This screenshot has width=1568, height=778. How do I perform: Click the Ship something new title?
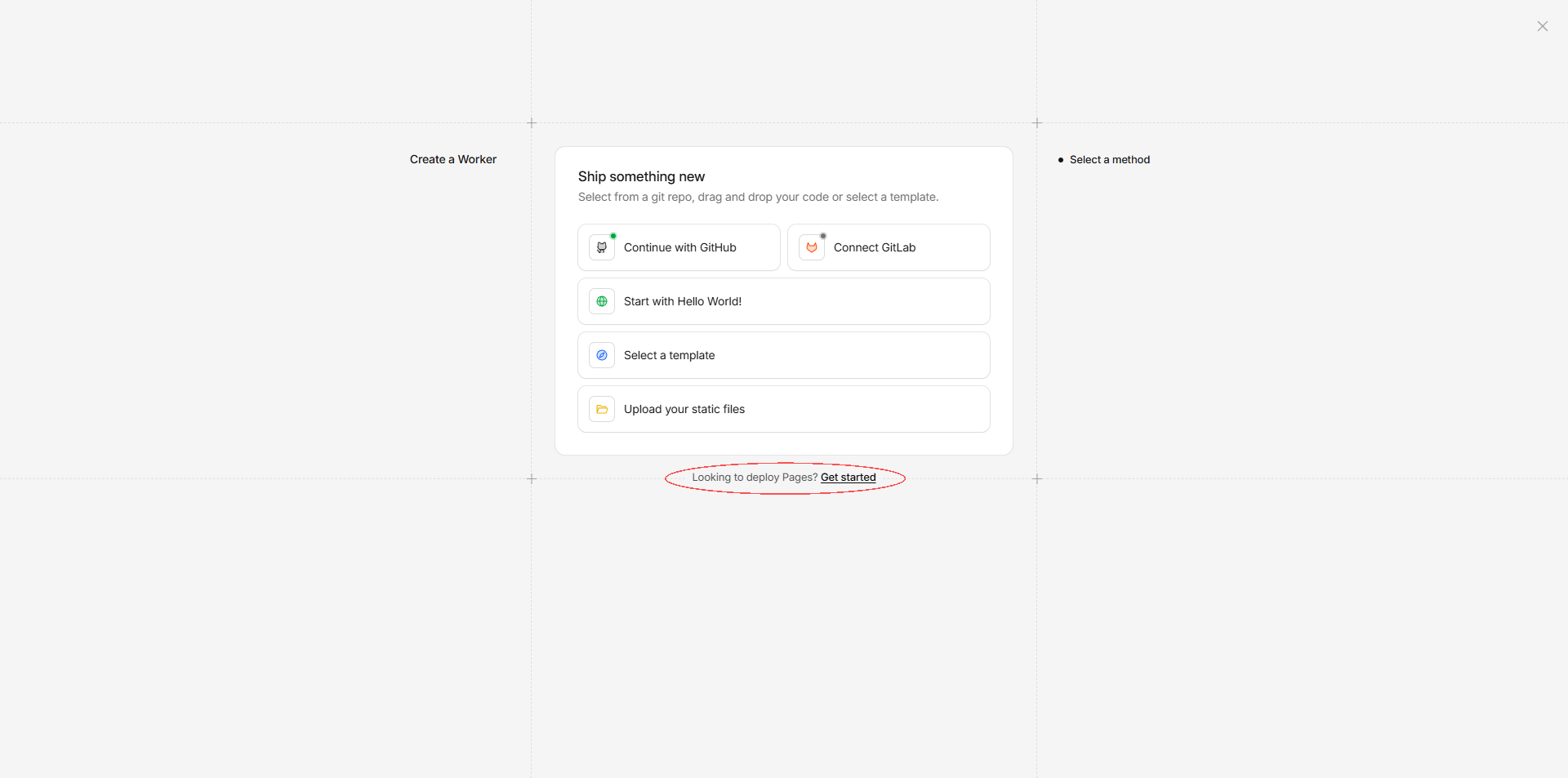pyautogui.click(x=641, y=176)
